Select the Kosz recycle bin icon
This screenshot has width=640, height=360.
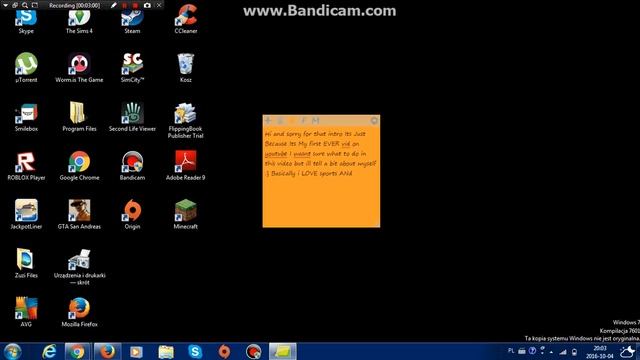click(x=186, y=68)
